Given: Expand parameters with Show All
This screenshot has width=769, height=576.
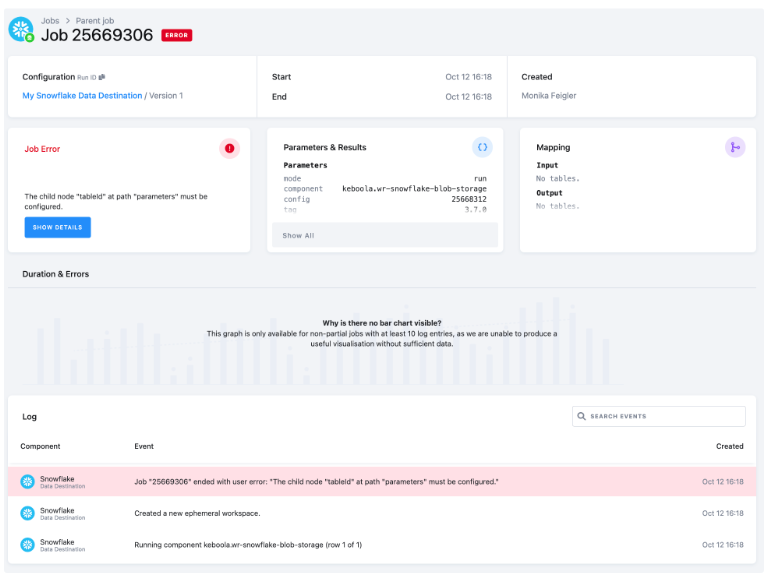Looking at the screenshot, I should pyautogui.click(x=298, y=236).
